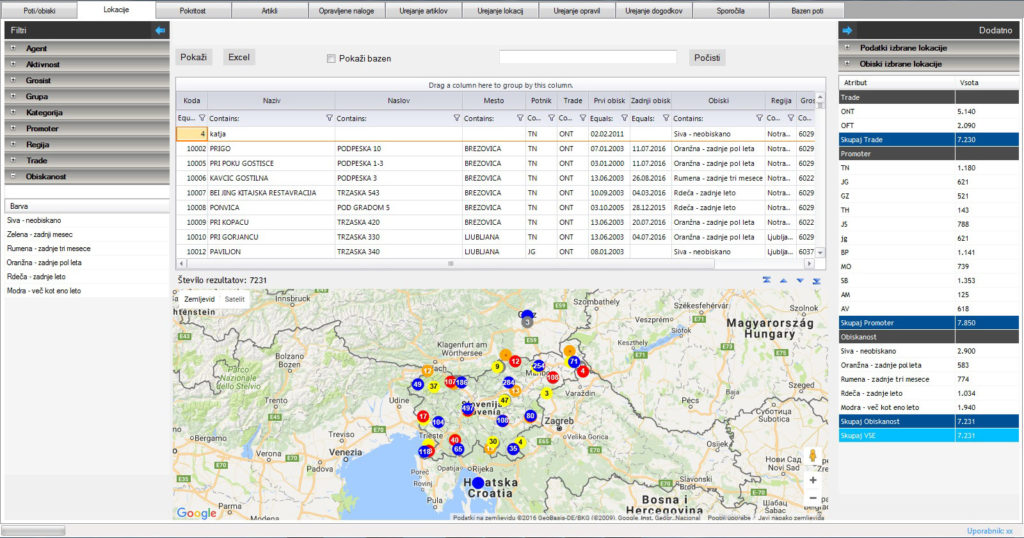This screenshot has height=538, width=1024.
Task: Enable the Pokaži bazen checkbox
Action: 331,59
